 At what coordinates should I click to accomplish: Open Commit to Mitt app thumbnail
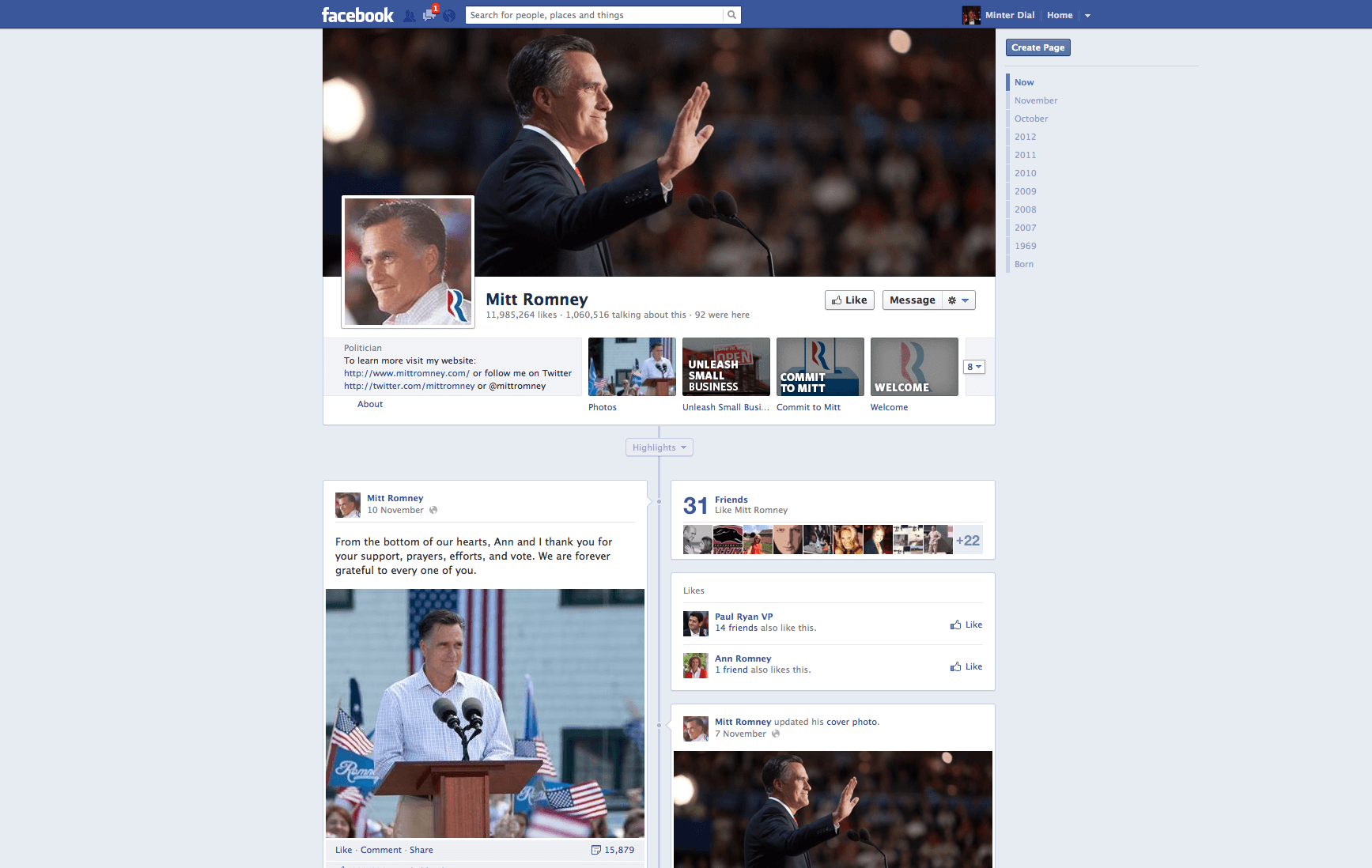point(820,367)
